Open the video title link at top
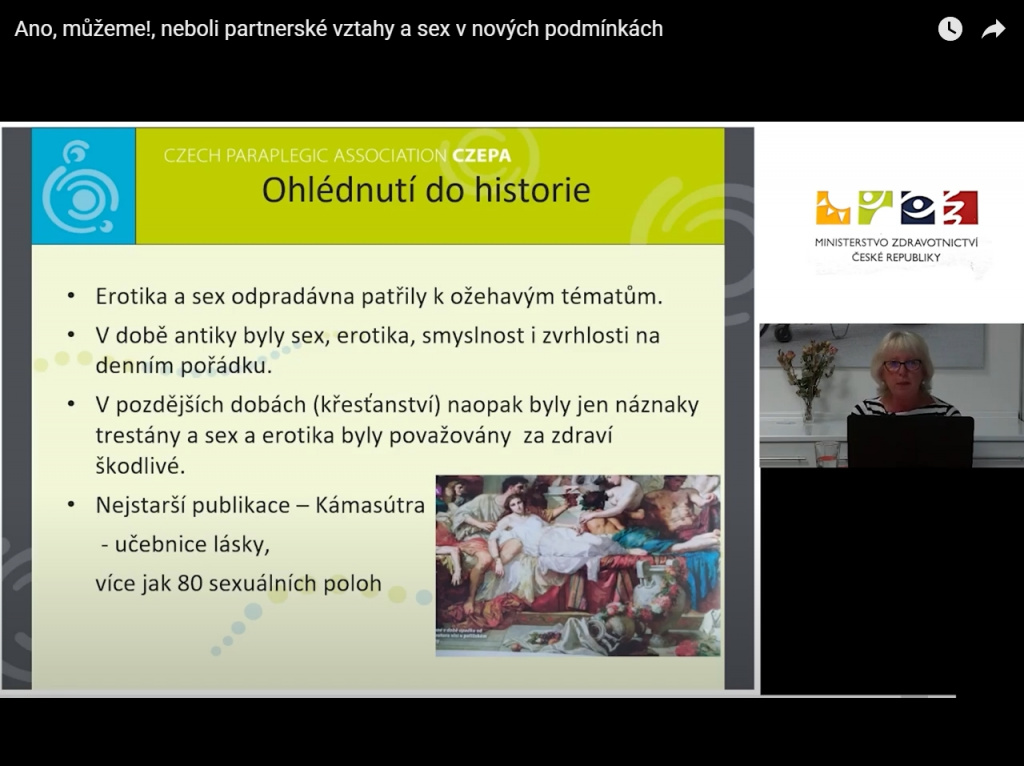This screenshot has width=1024, height=766. coord(338,29)
